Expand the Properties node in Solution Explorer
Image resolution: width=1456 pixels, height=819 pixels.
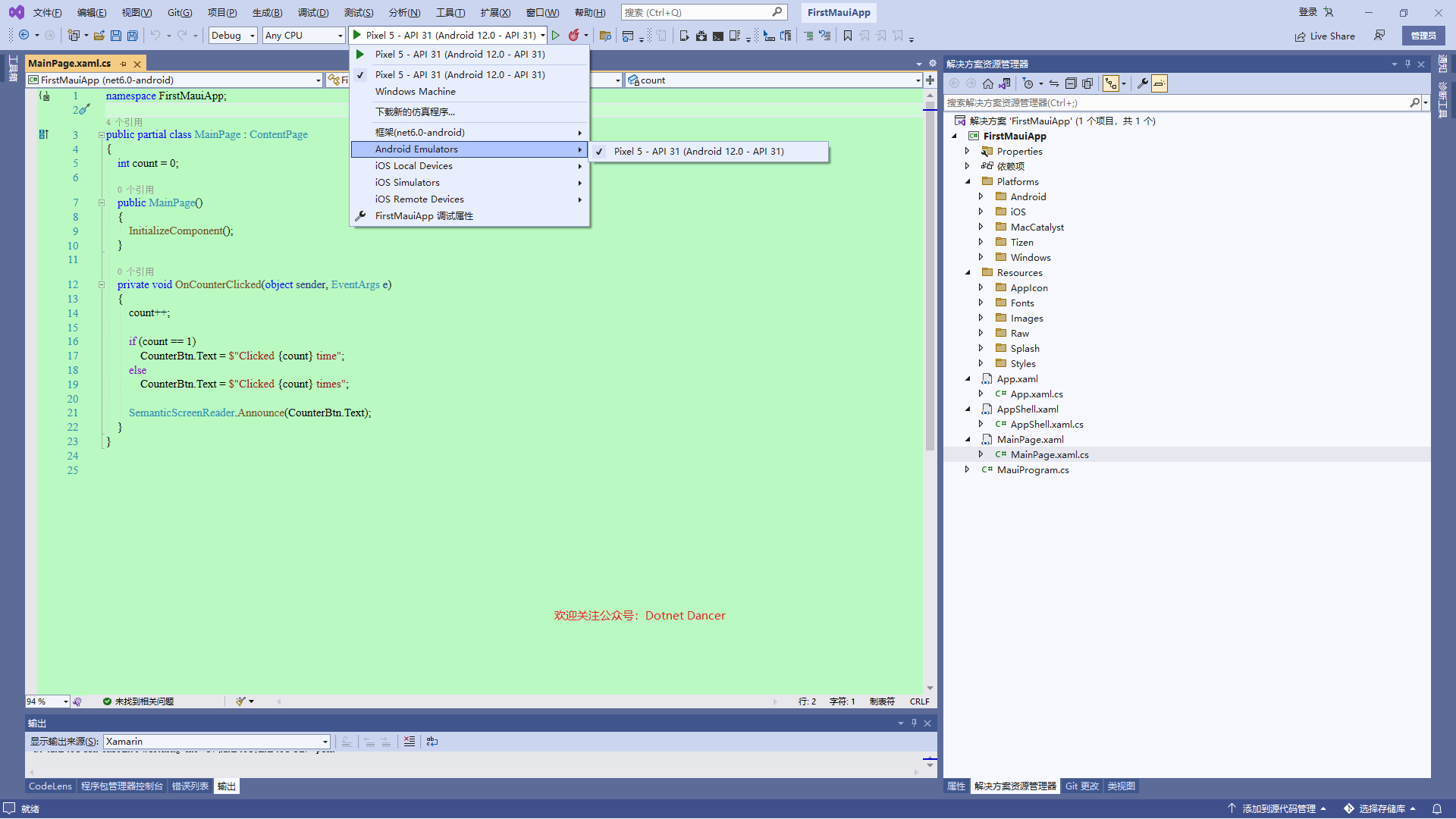tap(967, 152)
